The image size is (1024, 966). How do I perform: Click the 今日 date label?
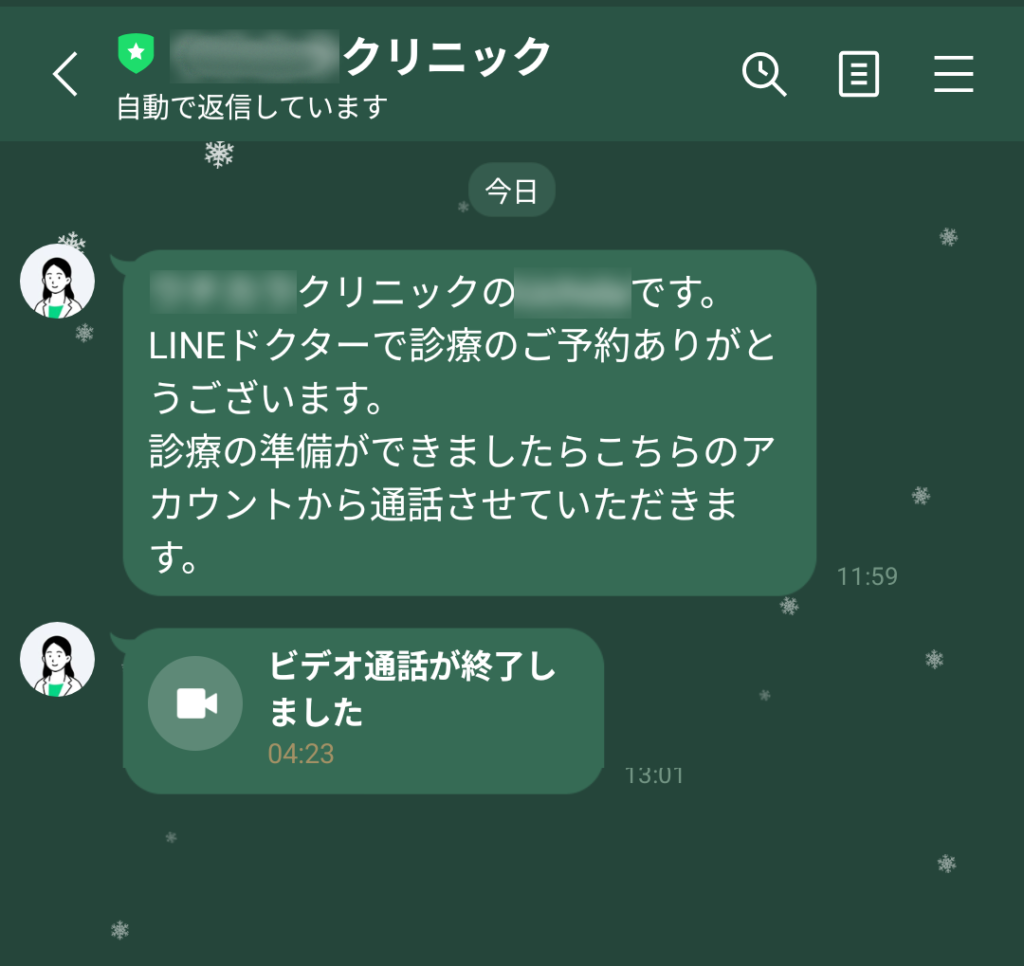[511, 191]
